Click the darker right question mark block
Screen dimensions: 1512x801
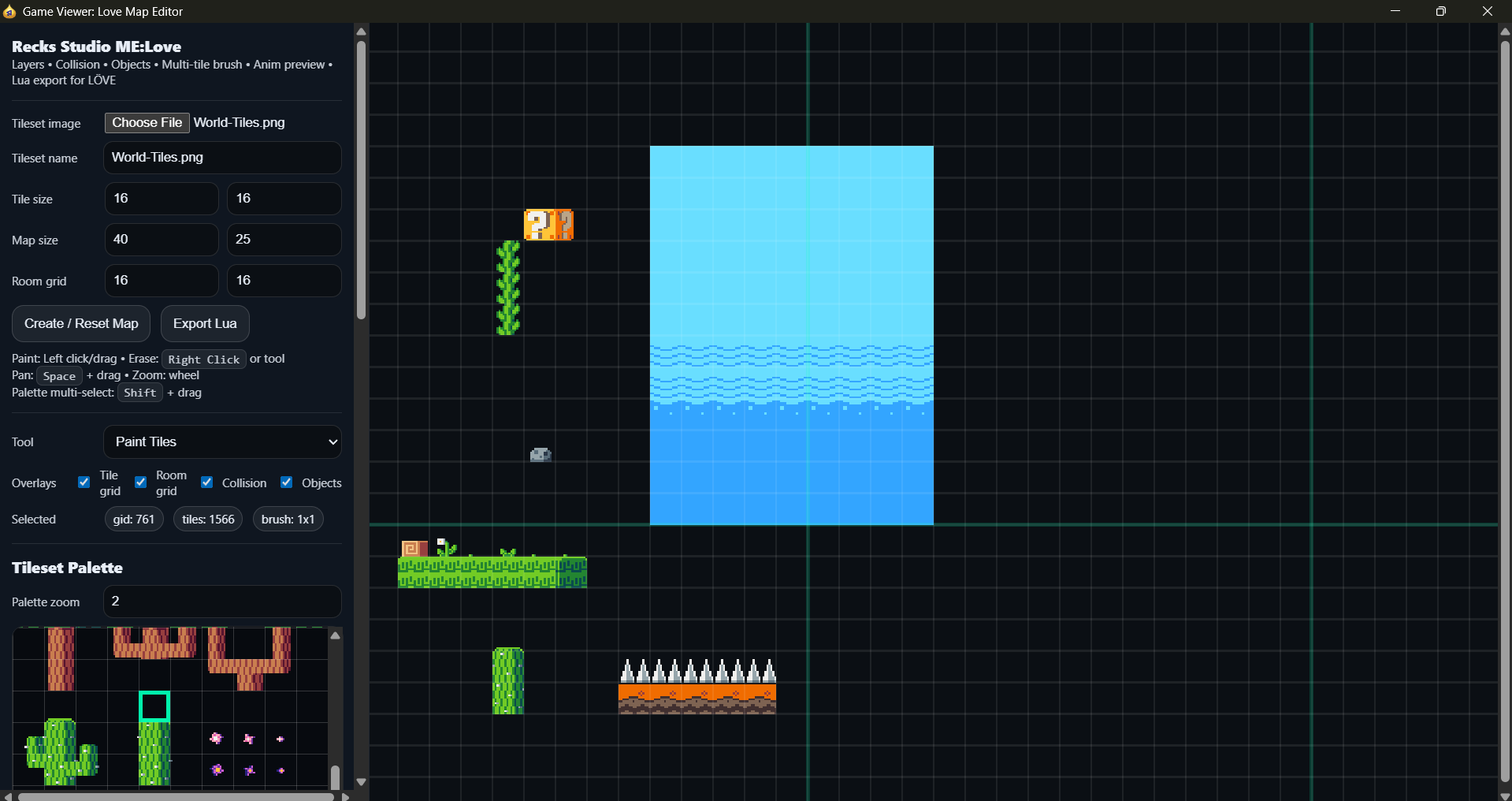(565, 225)
